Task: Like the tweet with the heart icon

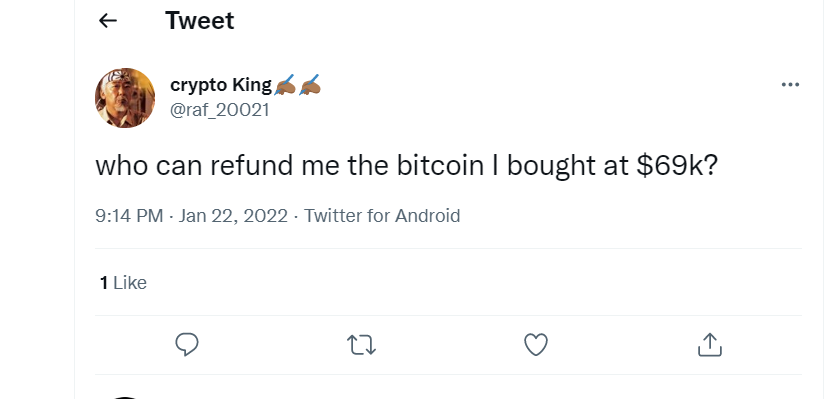Action: (x=536, y=344)
